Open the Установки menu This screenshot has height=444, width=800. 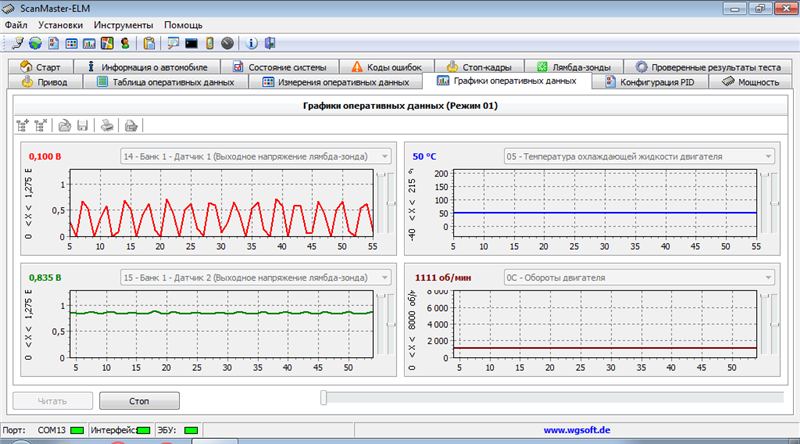click(60, 25)
